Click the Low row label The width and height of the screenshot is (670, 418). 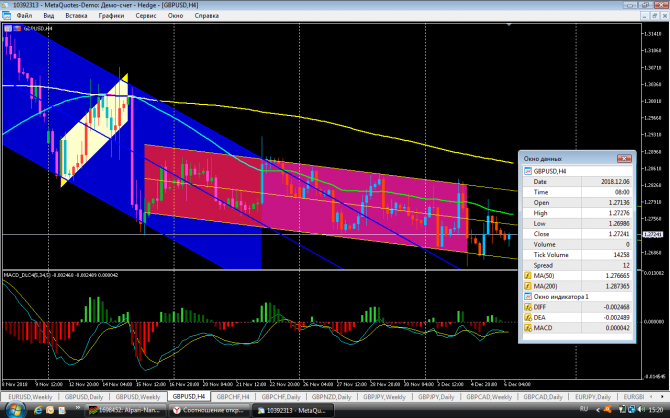[x=539, y=224]
